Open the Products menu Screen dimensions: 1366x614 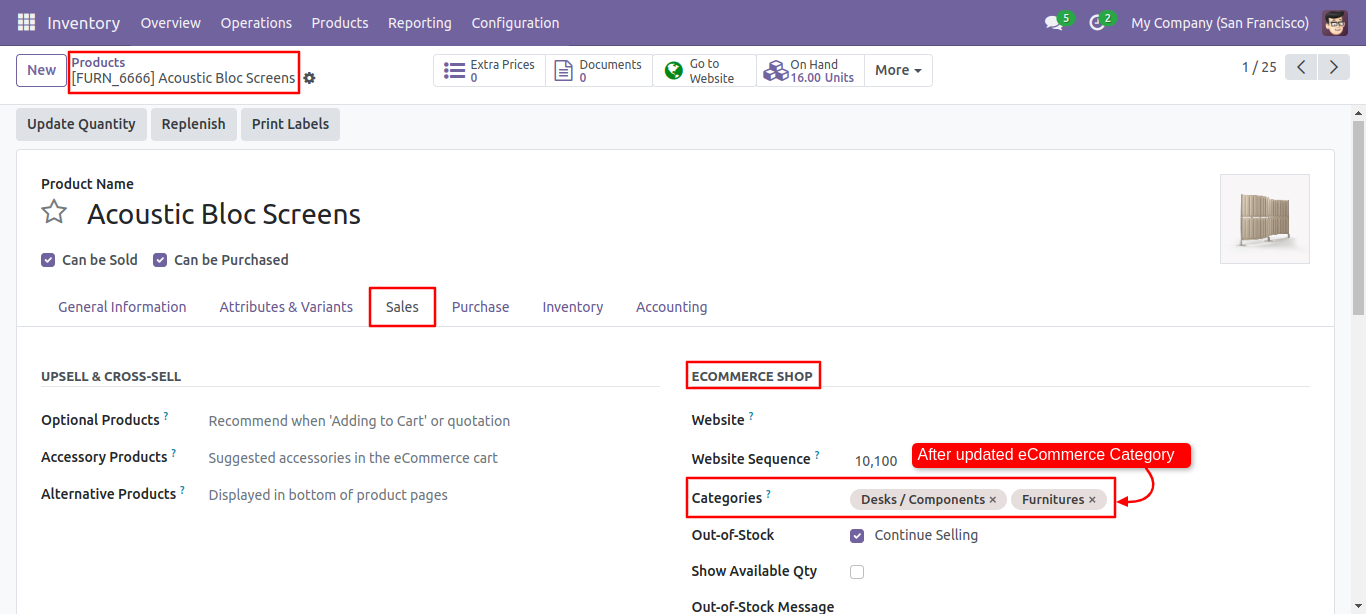pos(340,22)
